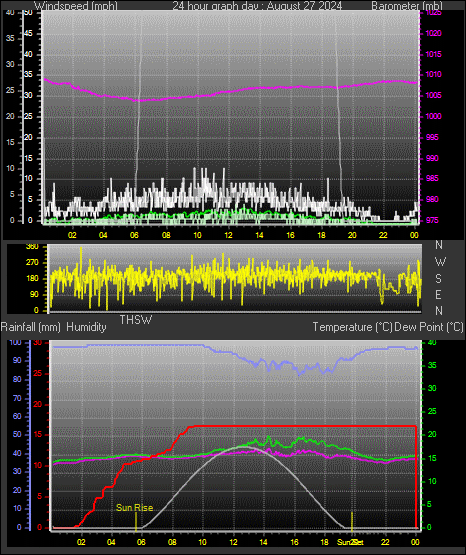The image size is (466, 555).
Task: Click green 25 on temperature scale
Action: 432,411
